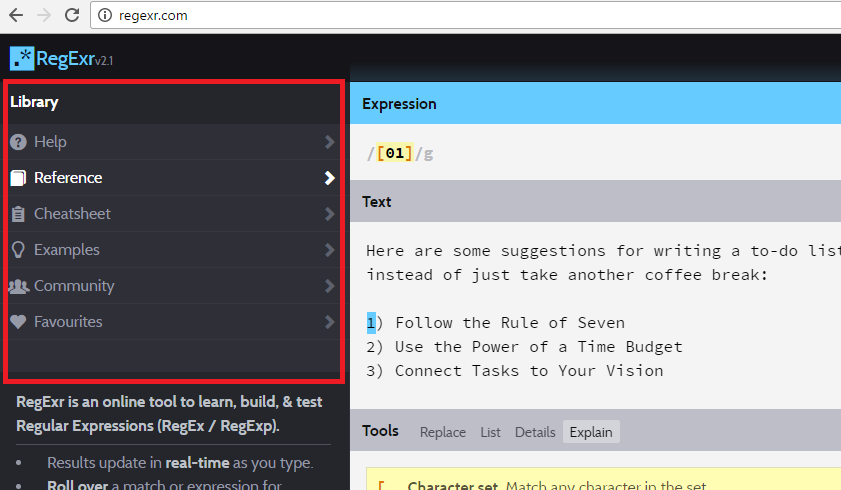841x490 pixels.
Task: Switch to the Replace tool tab
Action: [x=442, y=432]
